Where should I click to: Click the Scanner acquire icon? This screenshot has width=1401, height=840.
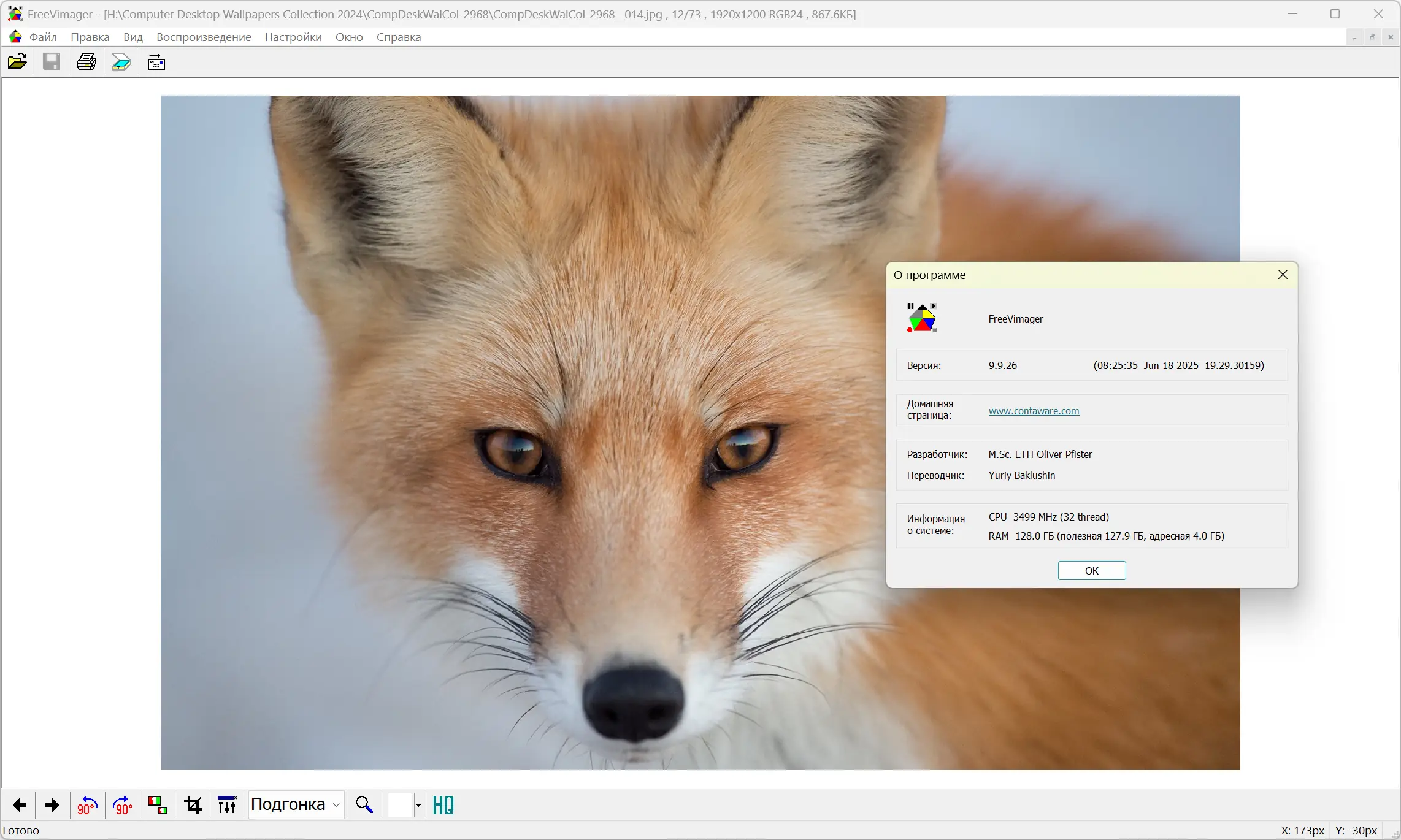(121, 62)
